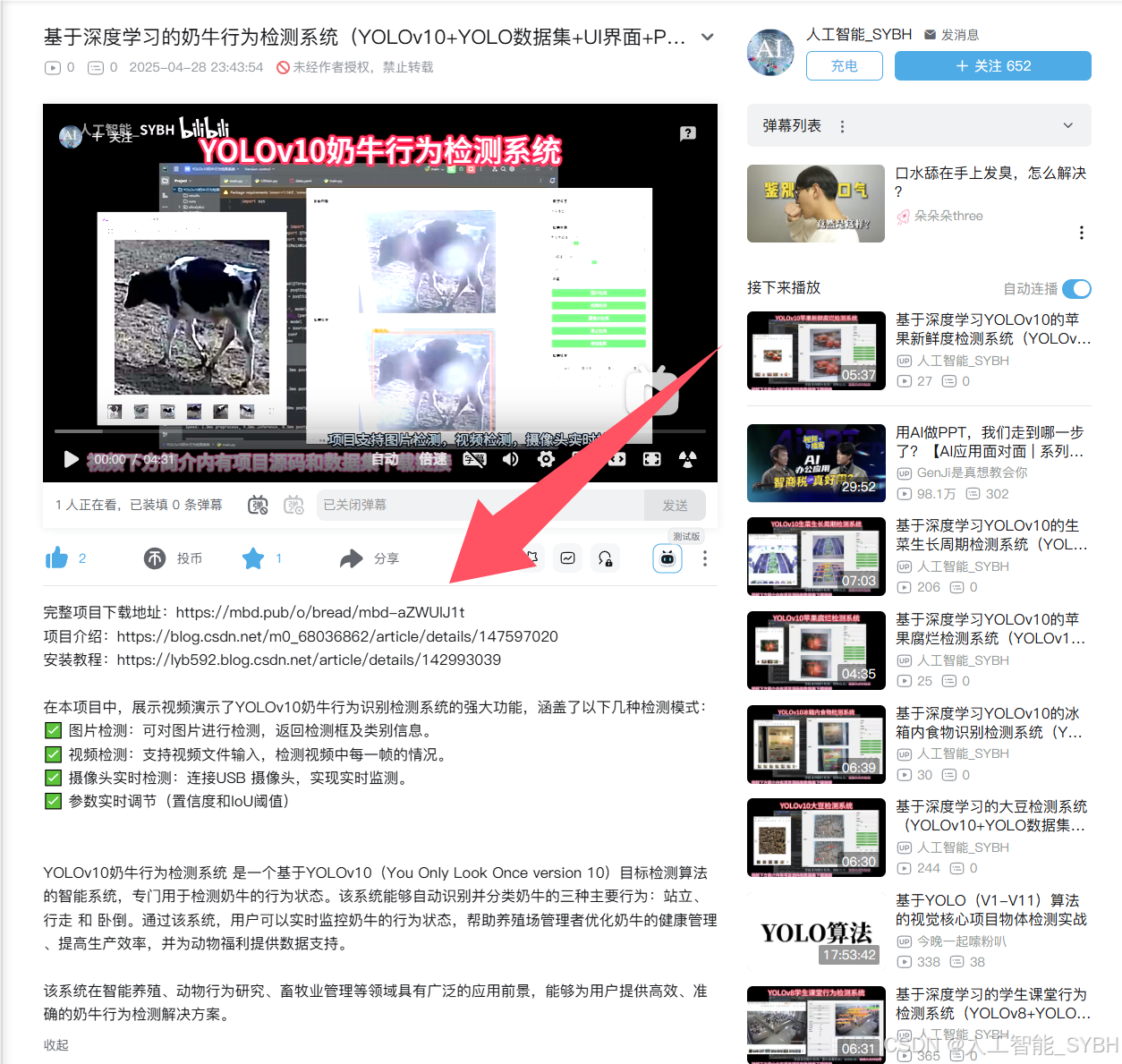Open thumbnail of 口水舔在手上发臭 video

coord(816,203)
